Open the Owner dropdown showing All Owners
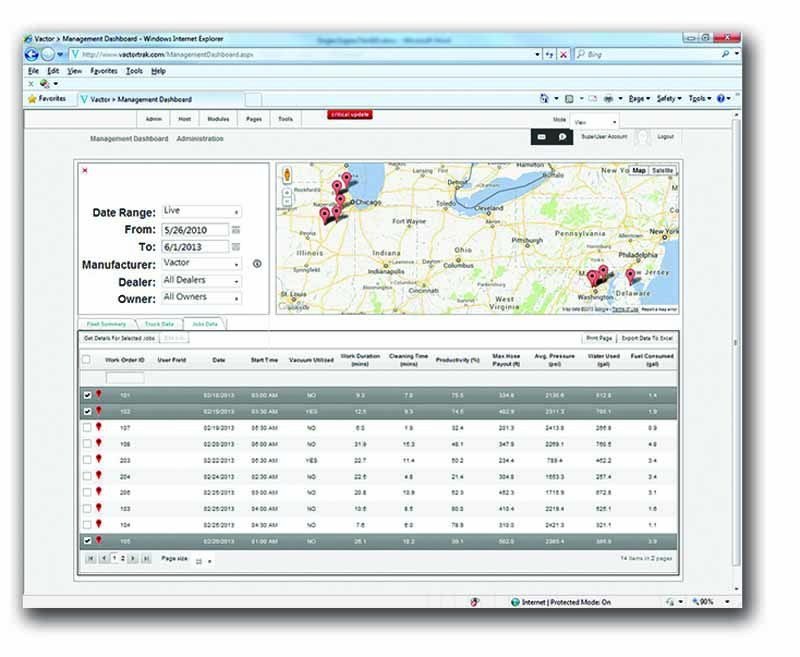Viewport: 800px width, 657px height. (x=201, y=298)
